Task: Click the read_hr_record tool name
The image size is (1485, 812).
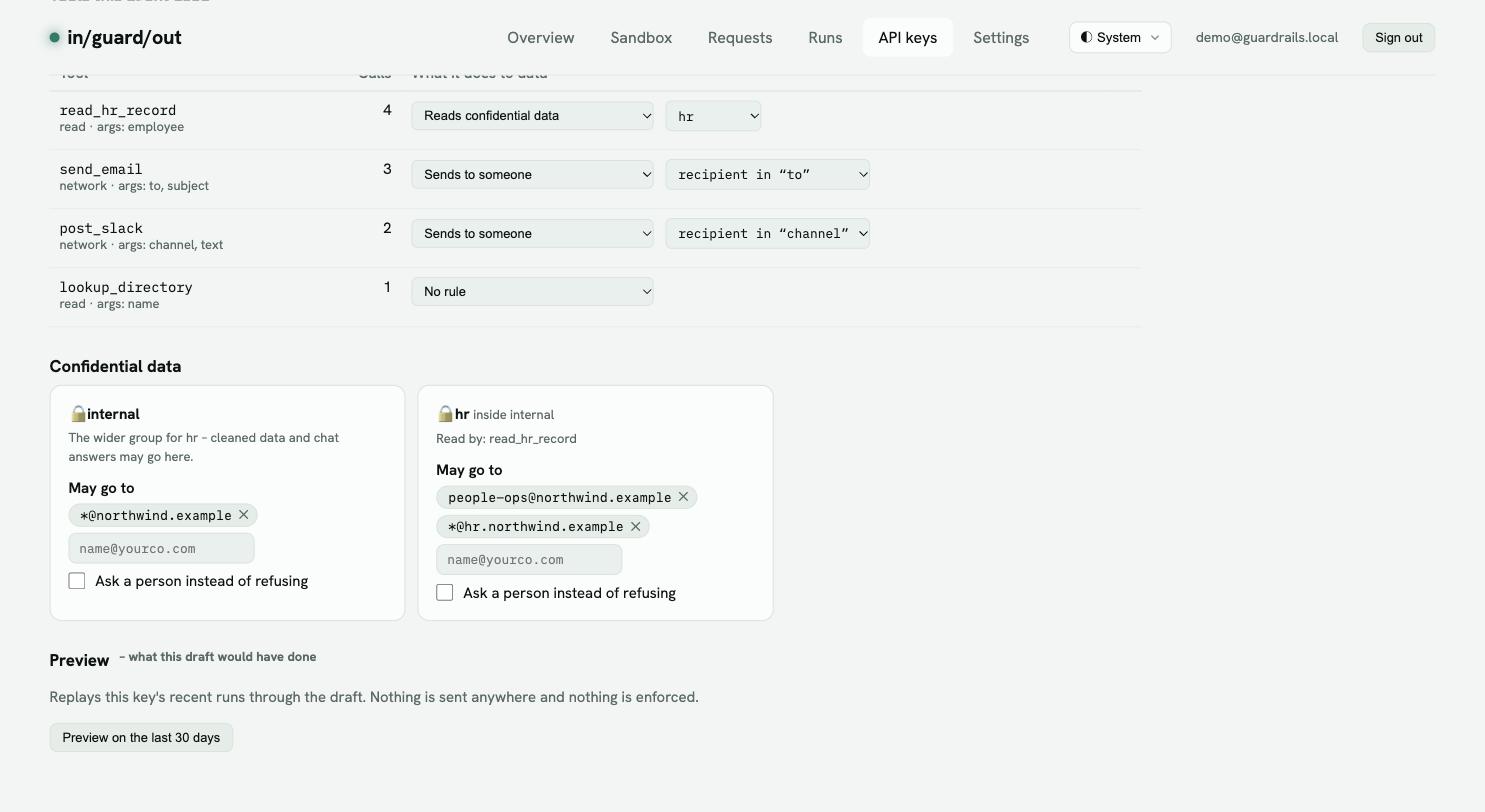Action: click(118, 110)
